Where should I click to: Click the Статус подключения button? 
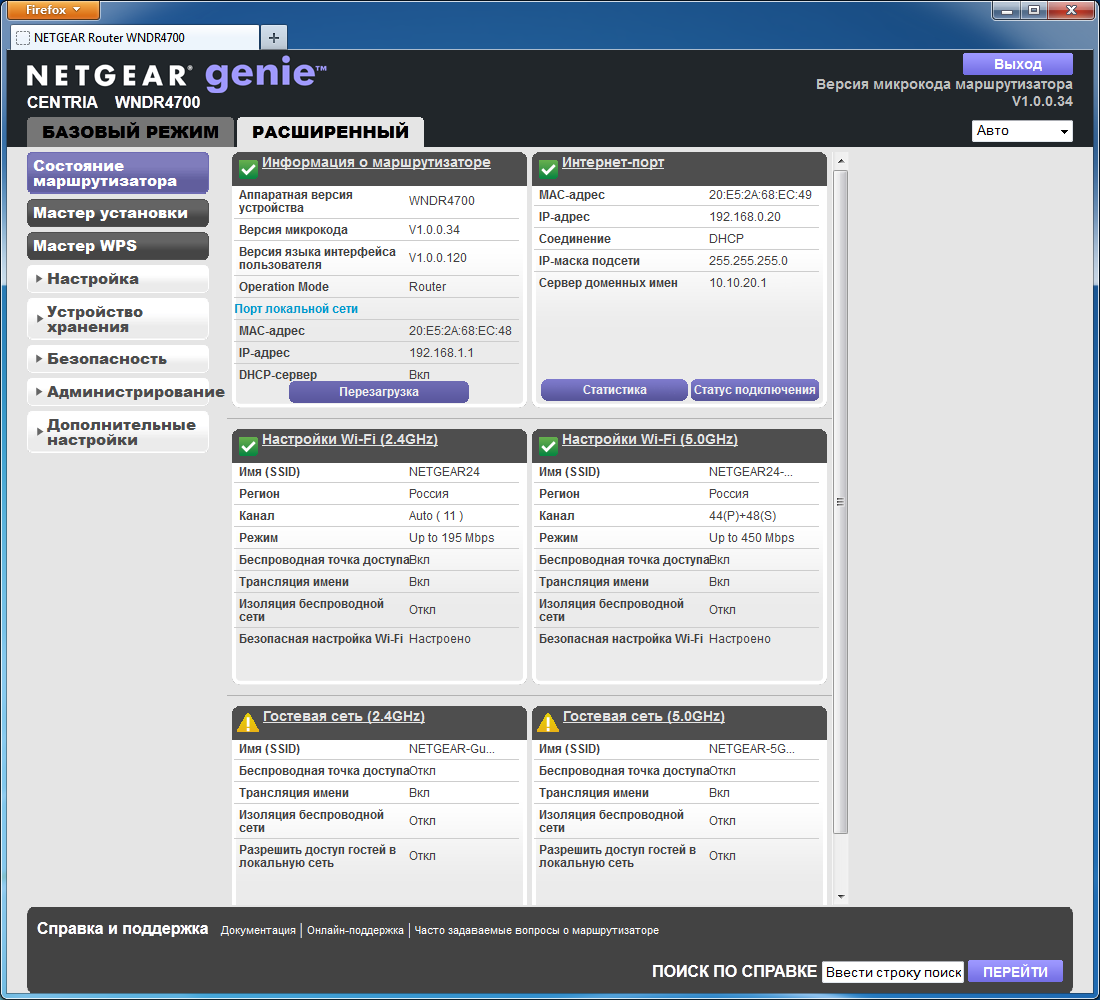pos(755,389)
